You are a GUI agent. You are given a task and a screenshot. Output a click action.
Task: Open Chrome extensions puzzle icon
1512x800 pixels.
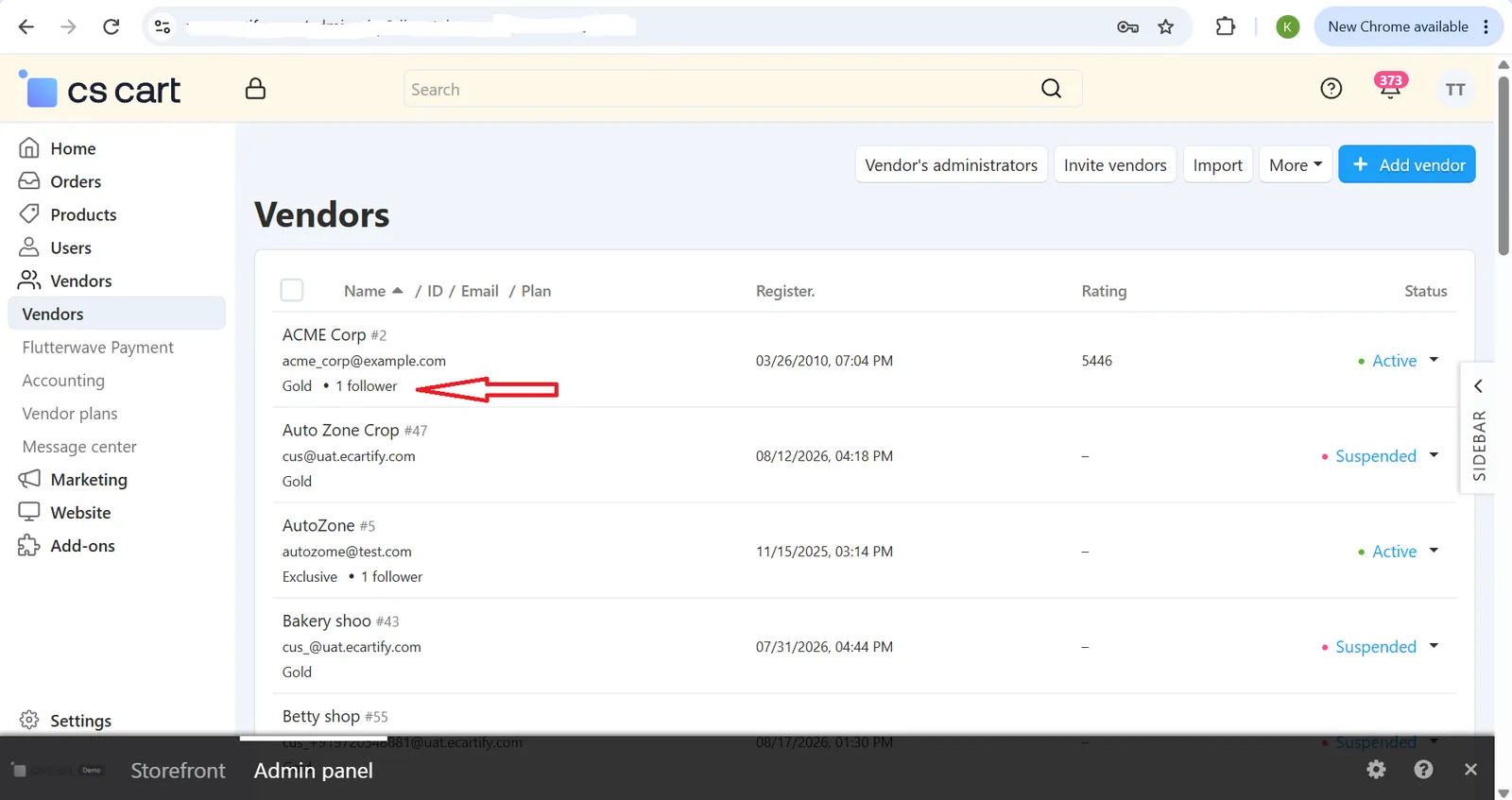click(1226, 26)
